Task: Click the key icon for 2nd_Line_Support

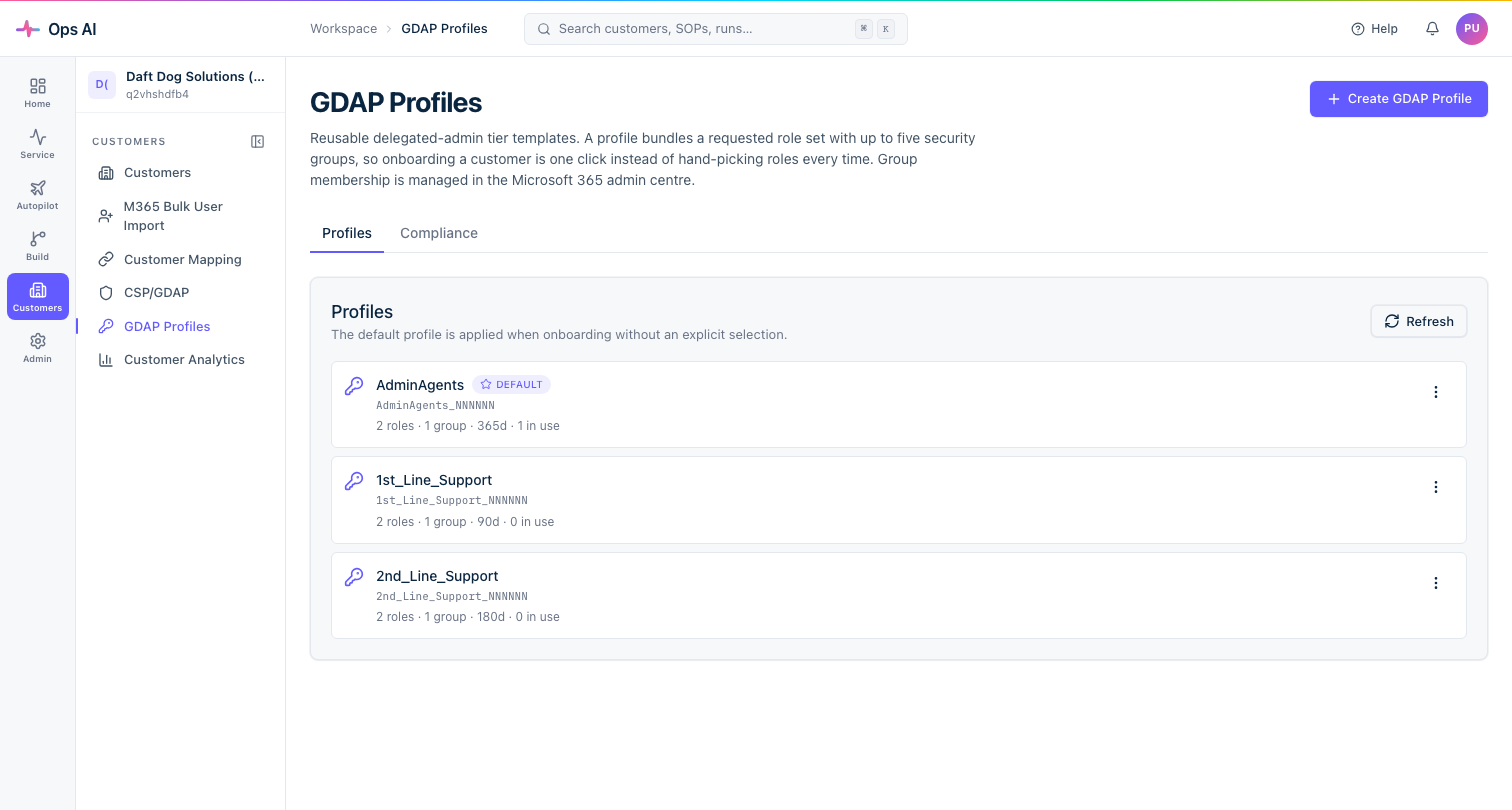Action: 354,577
